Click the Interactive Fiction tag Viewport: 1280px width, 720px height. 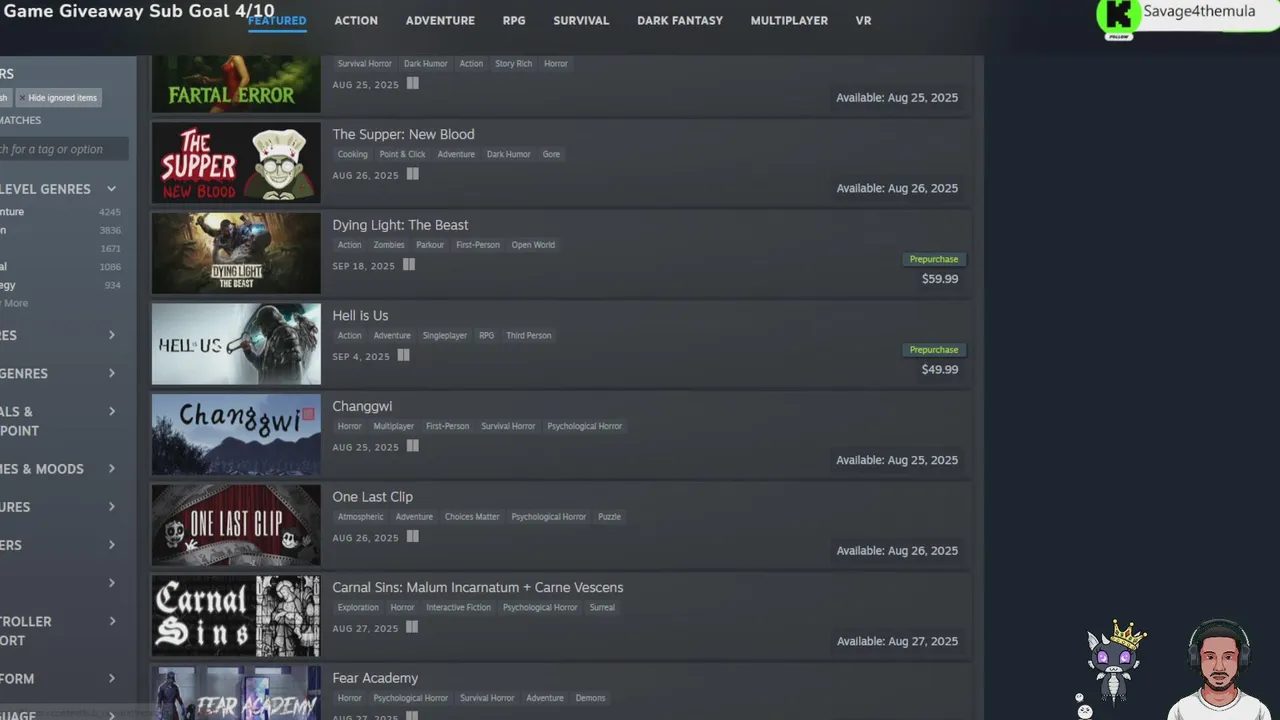tap(459, 608)
